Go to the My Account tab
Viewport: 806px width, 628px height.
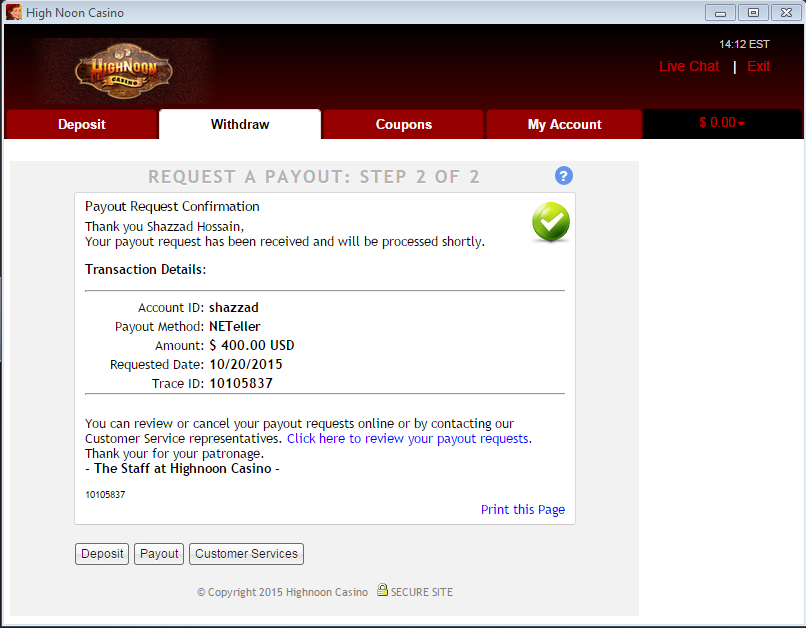pos(564,124)
